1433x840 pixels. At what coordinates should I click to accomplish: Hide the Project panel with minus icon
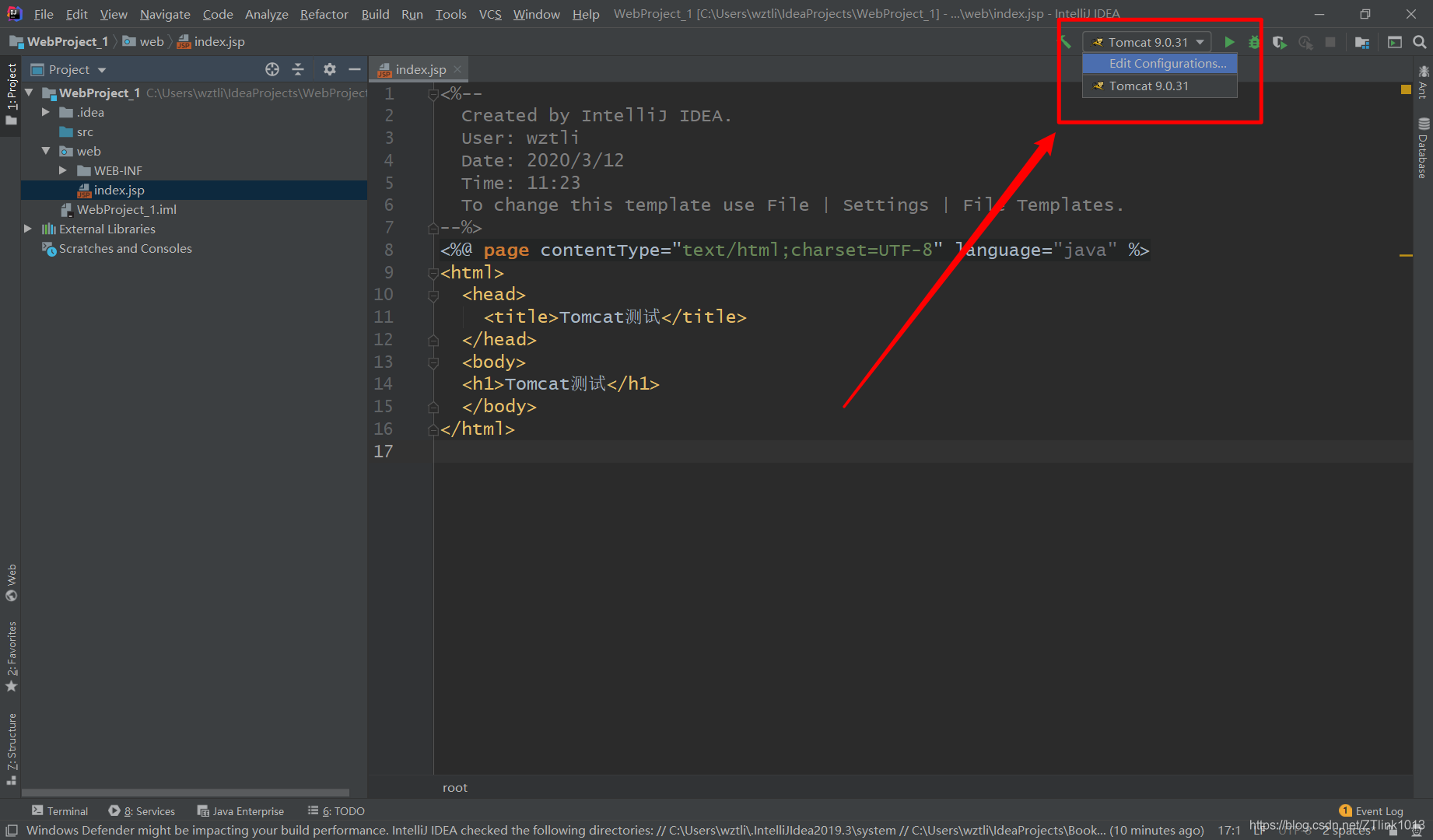355,69
